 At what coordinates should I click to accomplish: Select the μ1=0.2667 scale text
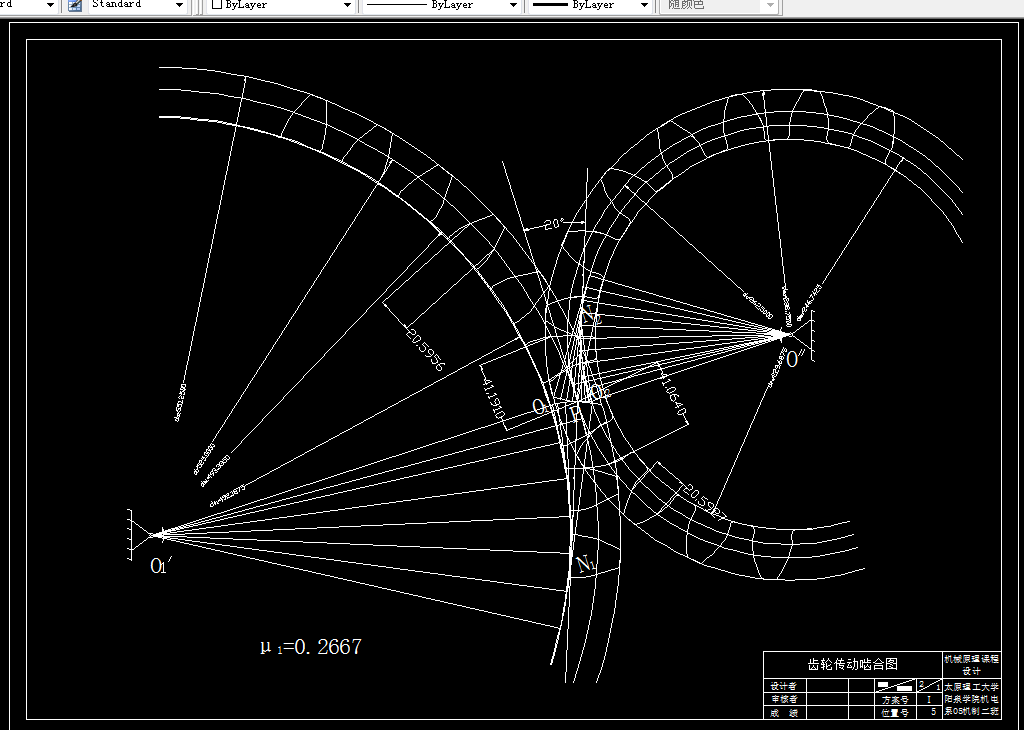pos(311,646)
